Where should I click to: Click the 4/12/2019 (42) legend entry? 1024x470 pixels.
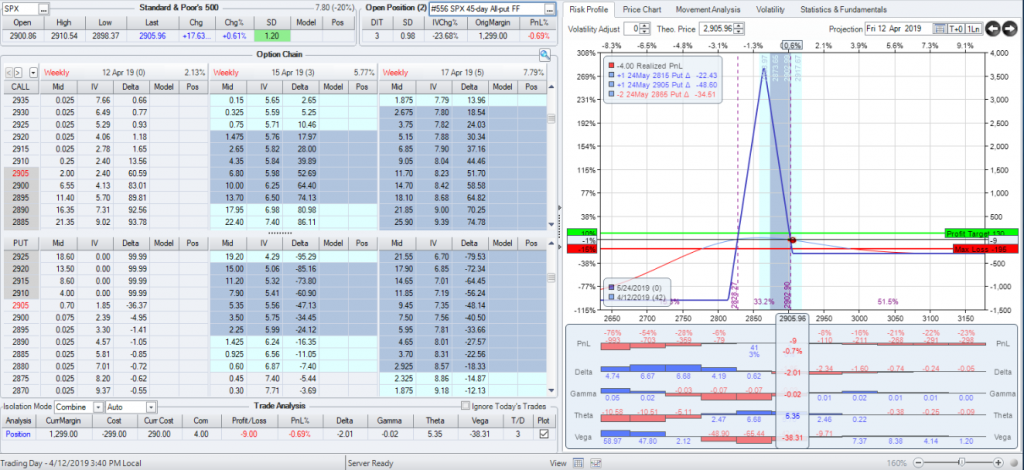(x=637, y=296)
